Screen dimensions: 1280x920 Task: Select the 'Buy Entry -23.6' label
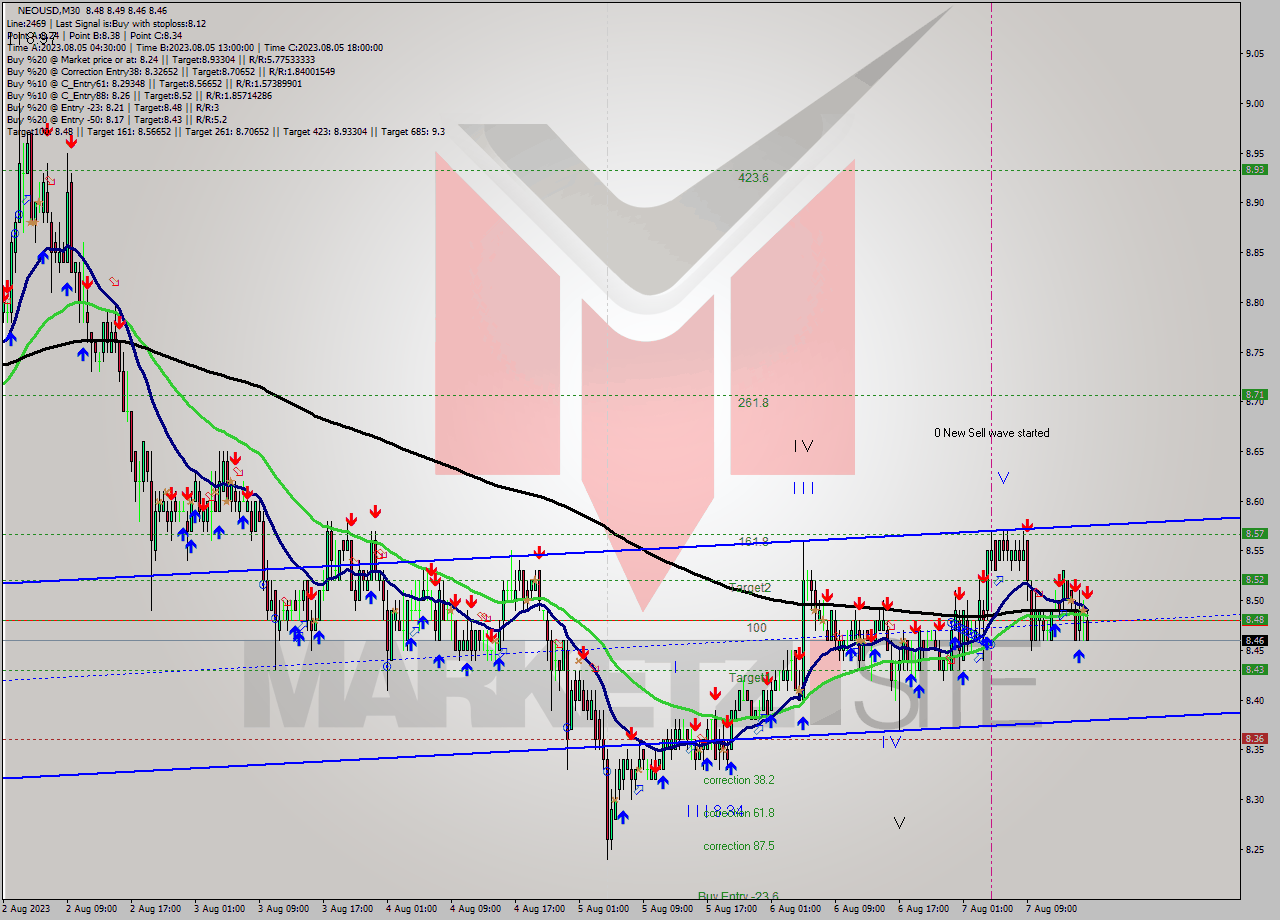click(738, 896)
